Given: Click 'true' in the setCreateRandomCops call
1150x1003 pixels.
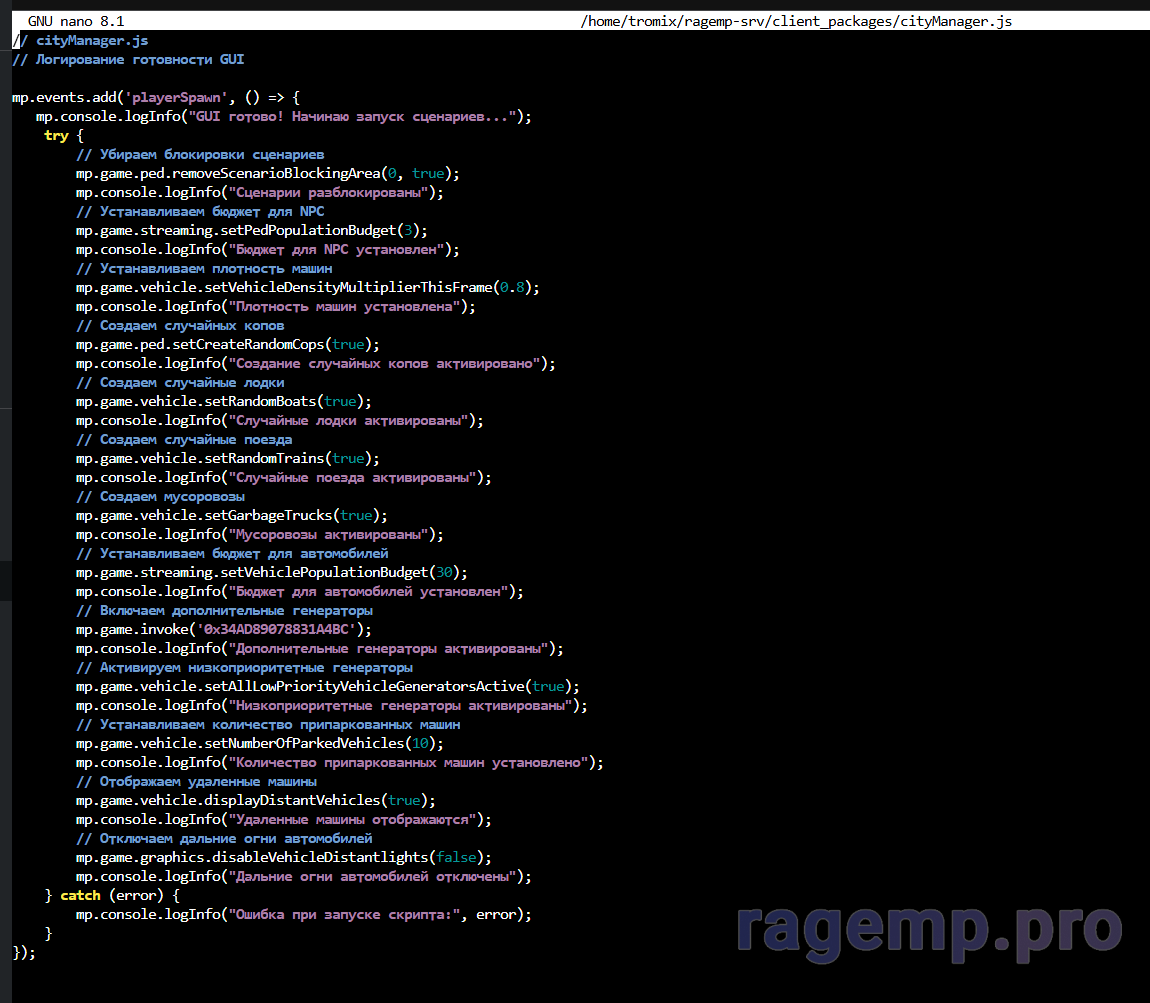Looking at the screenshot, I should (x=348, y=345).
